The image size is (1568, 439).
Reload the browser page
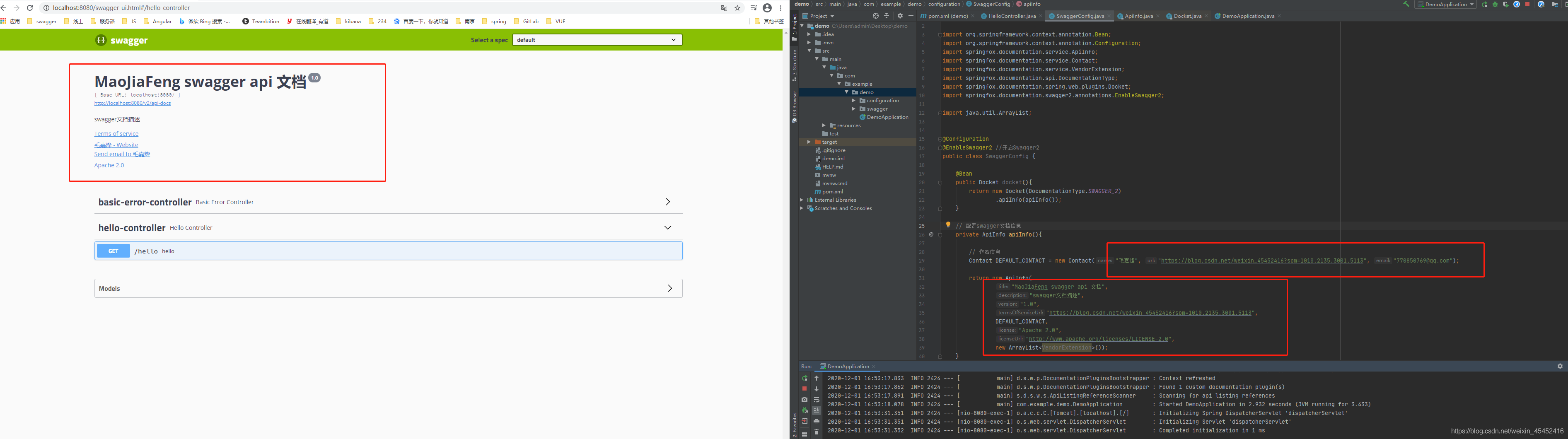click(x=30, y=8)
